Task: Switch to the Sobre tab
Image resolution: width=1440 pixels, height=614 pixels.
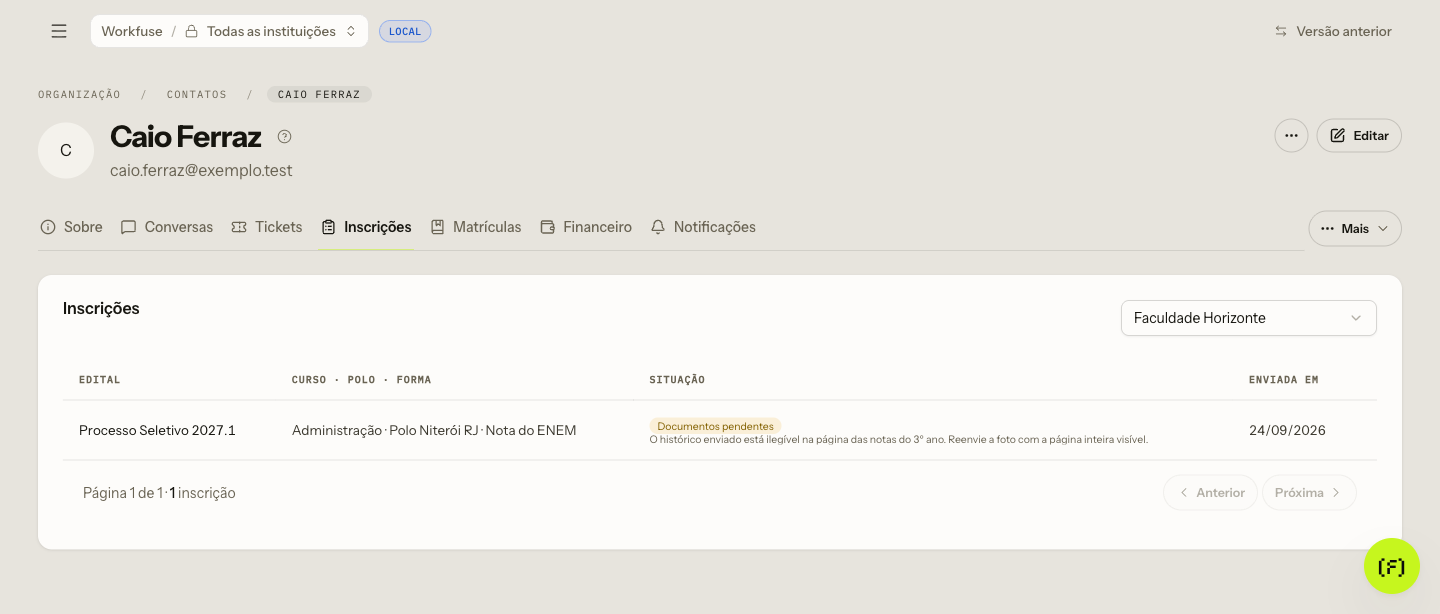Action: 71,227
